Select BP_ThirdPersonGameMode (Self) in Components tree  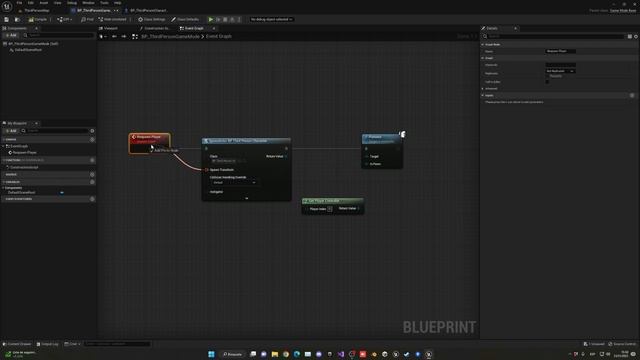(33, 44)
